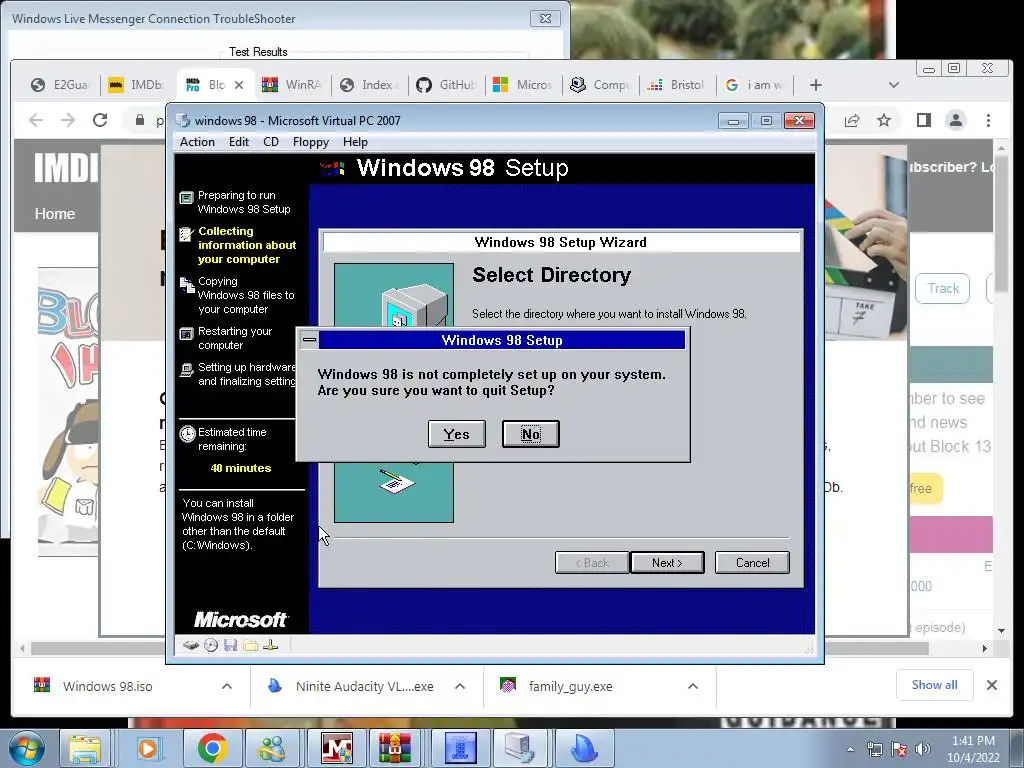This screenshot has height=768, width=1024.
Task: Close the Windows Live Messenger TroubleShooter window
Action: (x=545, y=18)
